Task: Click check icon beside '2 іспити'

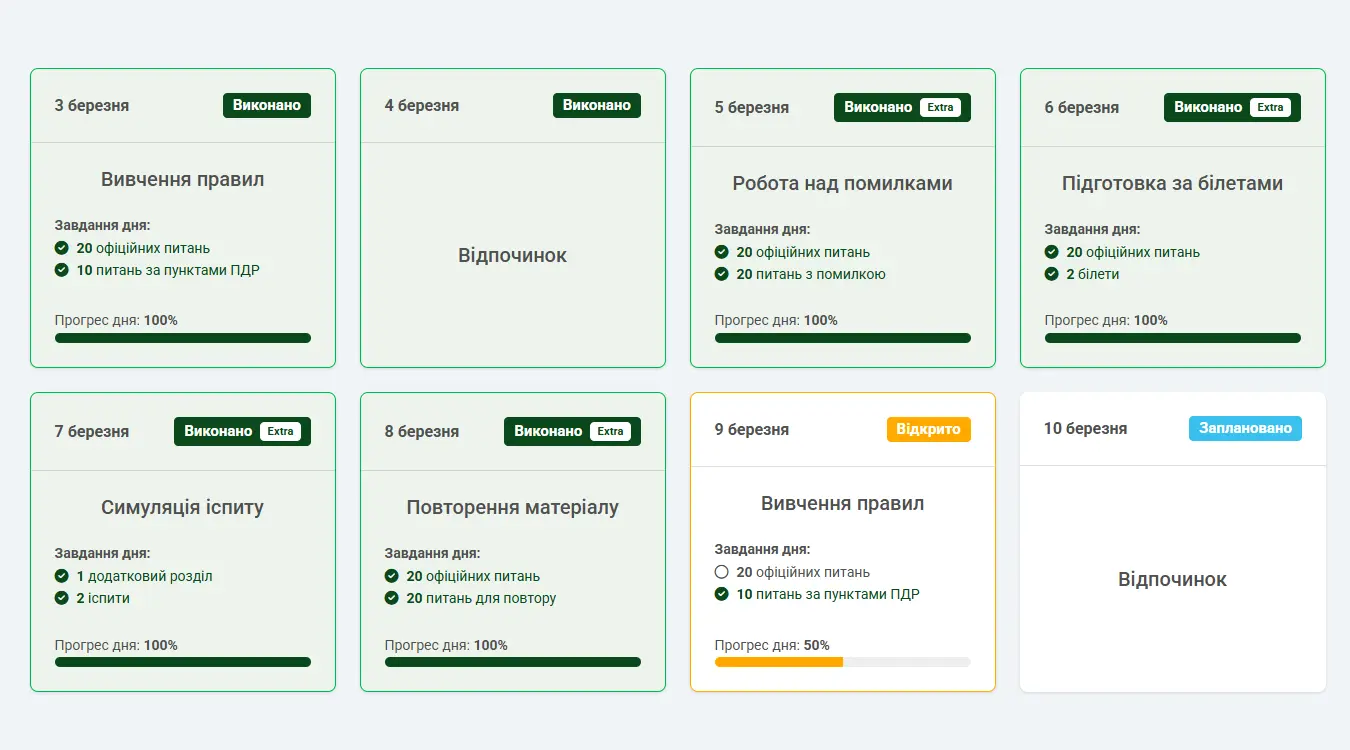Action: 61,598
